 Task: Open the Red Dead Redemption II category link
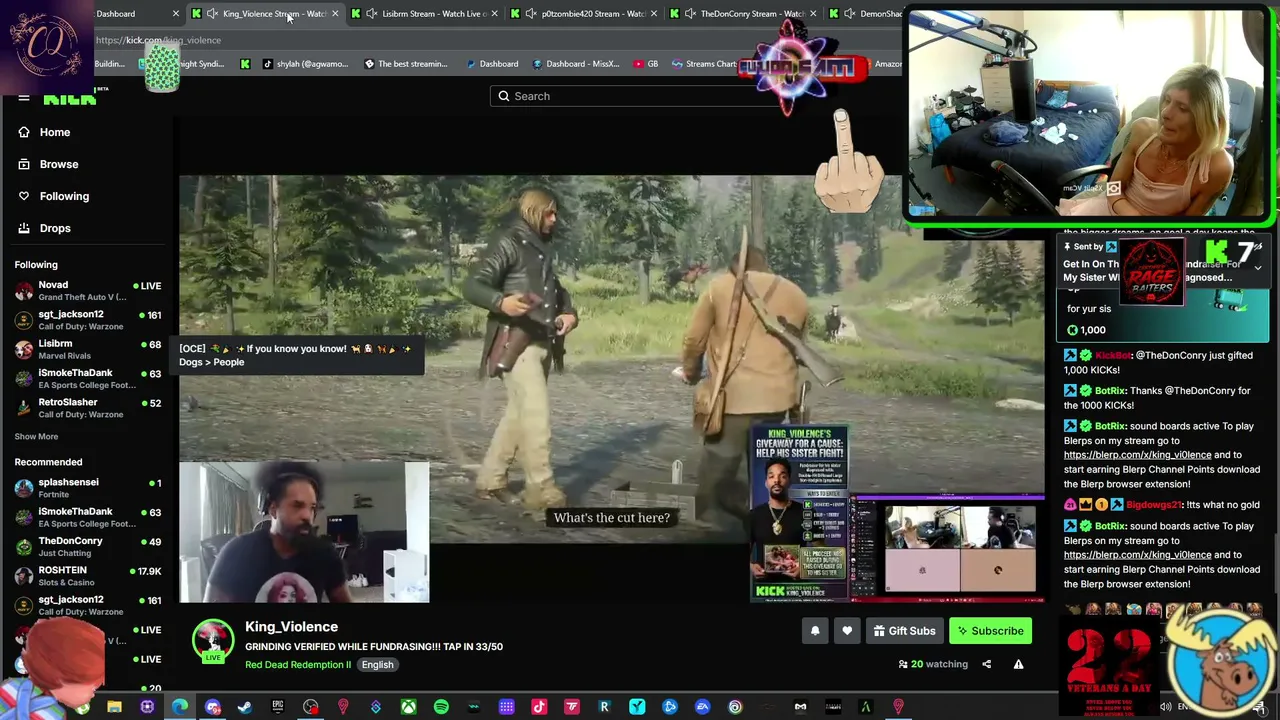click(x=298, y=665)
